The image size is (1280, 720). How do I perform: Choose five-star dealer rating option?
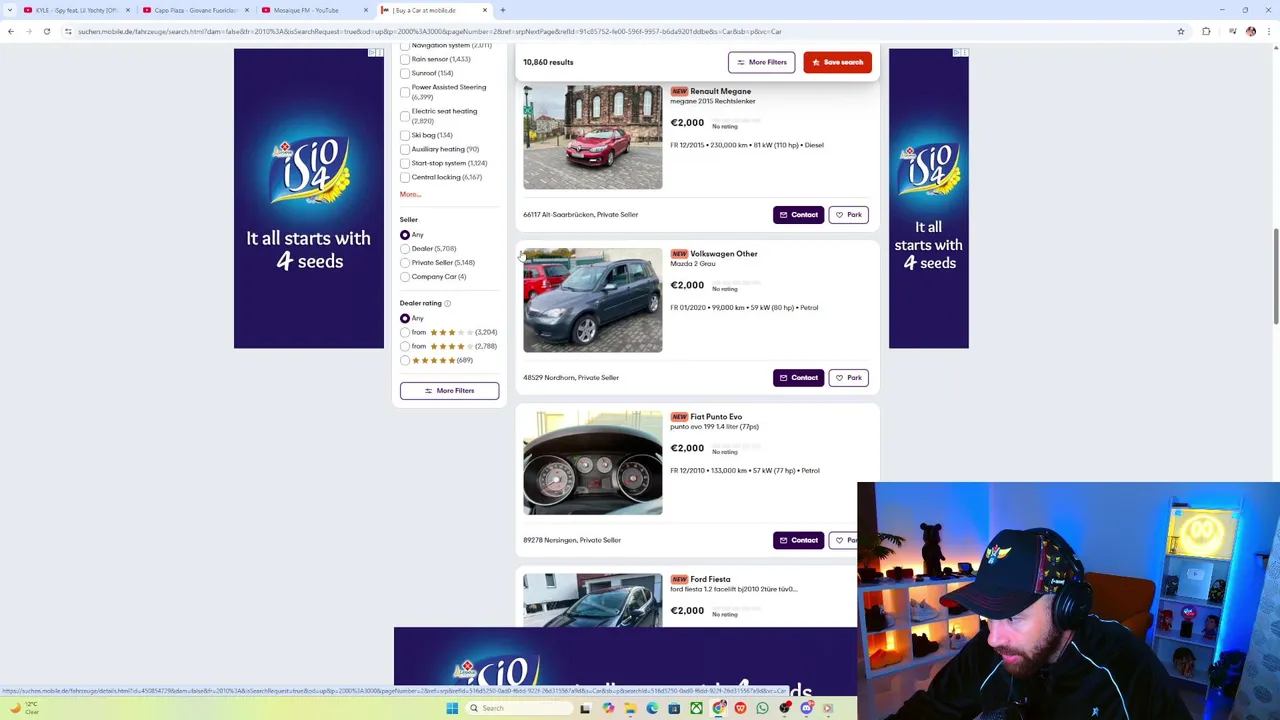(405, 360)
